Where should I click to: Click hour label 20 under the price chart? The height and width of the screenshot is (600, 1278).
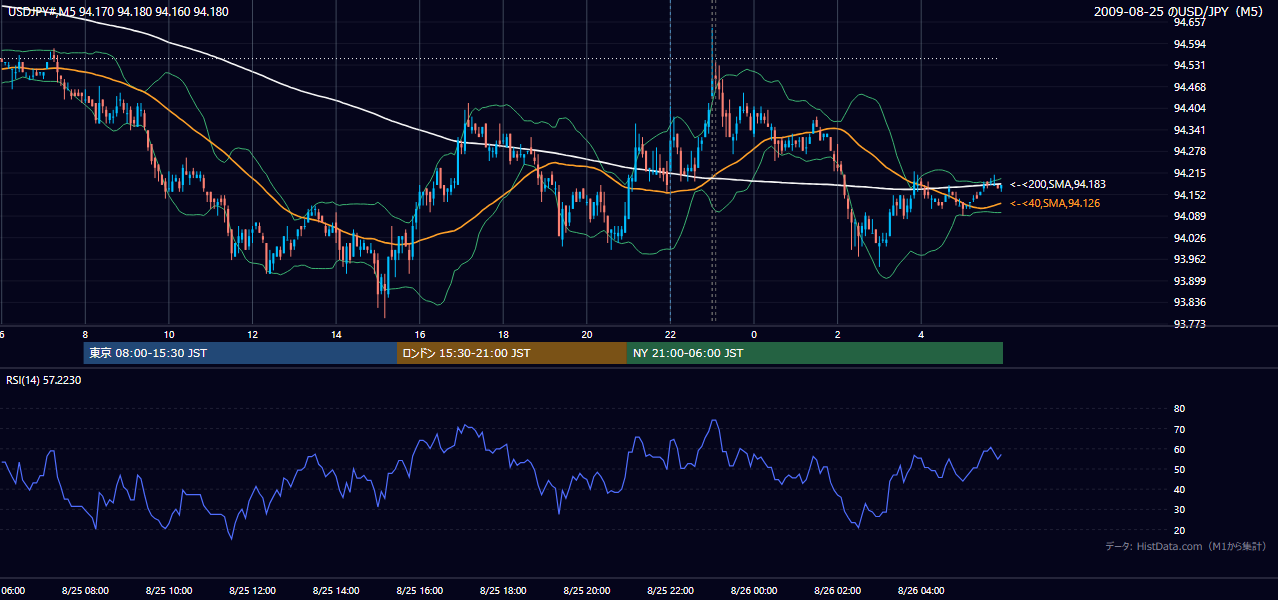587,335
